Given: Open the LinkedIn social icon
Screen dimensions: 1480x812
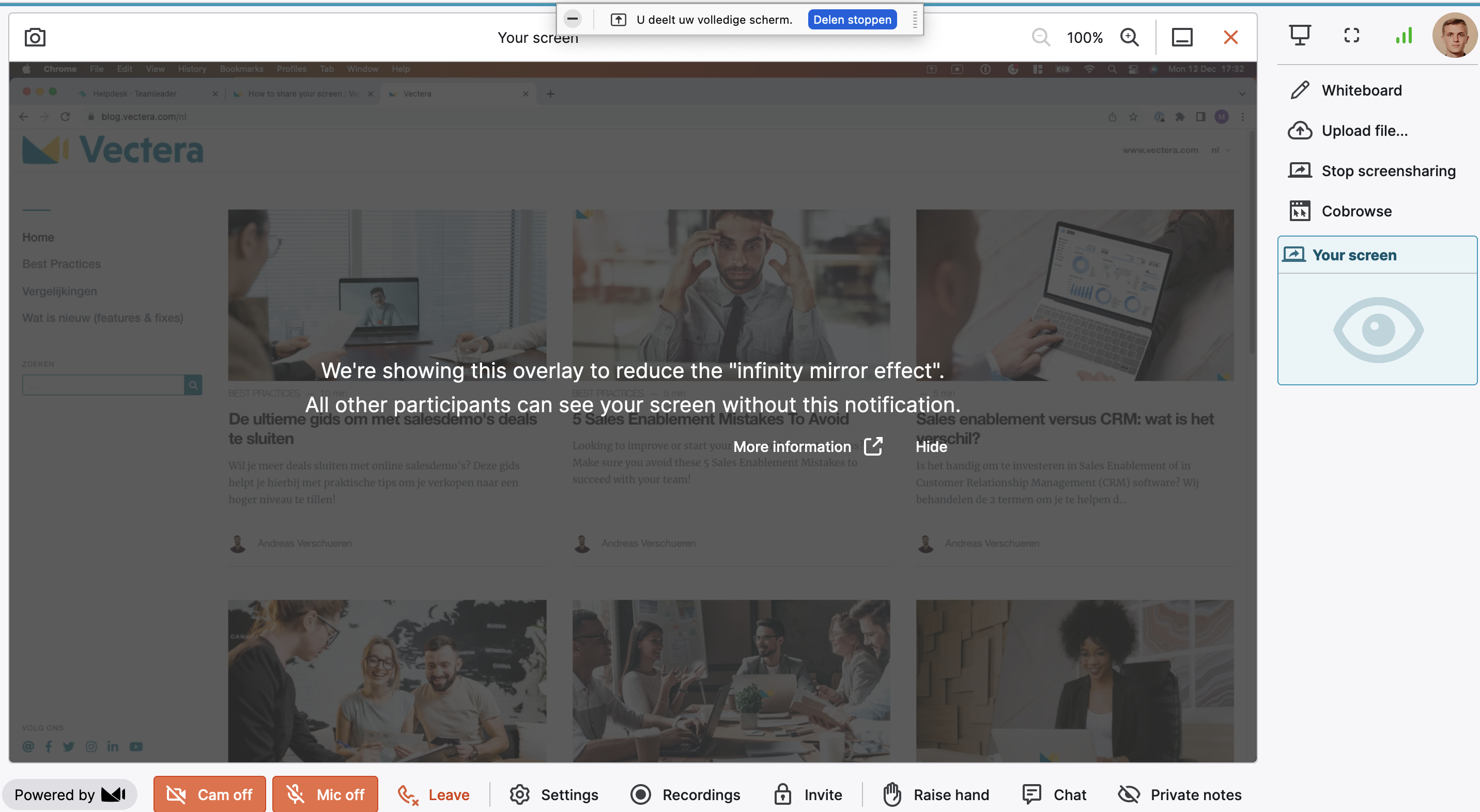Looking at the screenshot, I should [113, 746].
